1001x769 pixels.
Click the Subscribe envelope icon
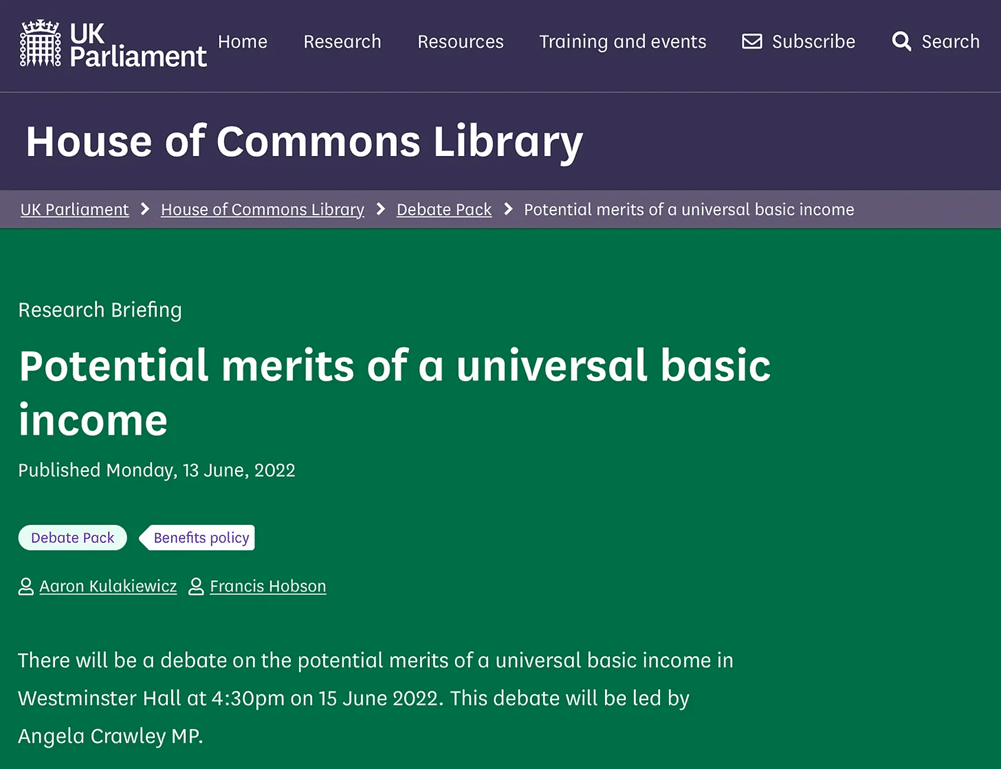pyautogui.click(x=752, y=41)
